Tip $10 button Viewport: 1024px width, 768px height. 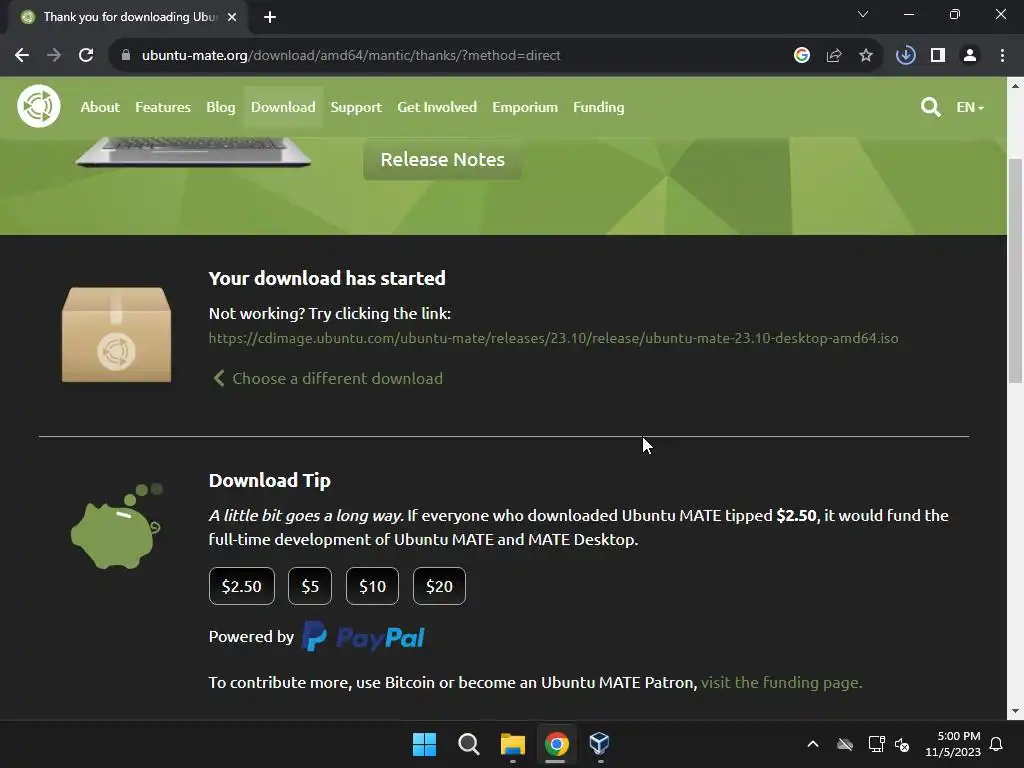(372, 586)
